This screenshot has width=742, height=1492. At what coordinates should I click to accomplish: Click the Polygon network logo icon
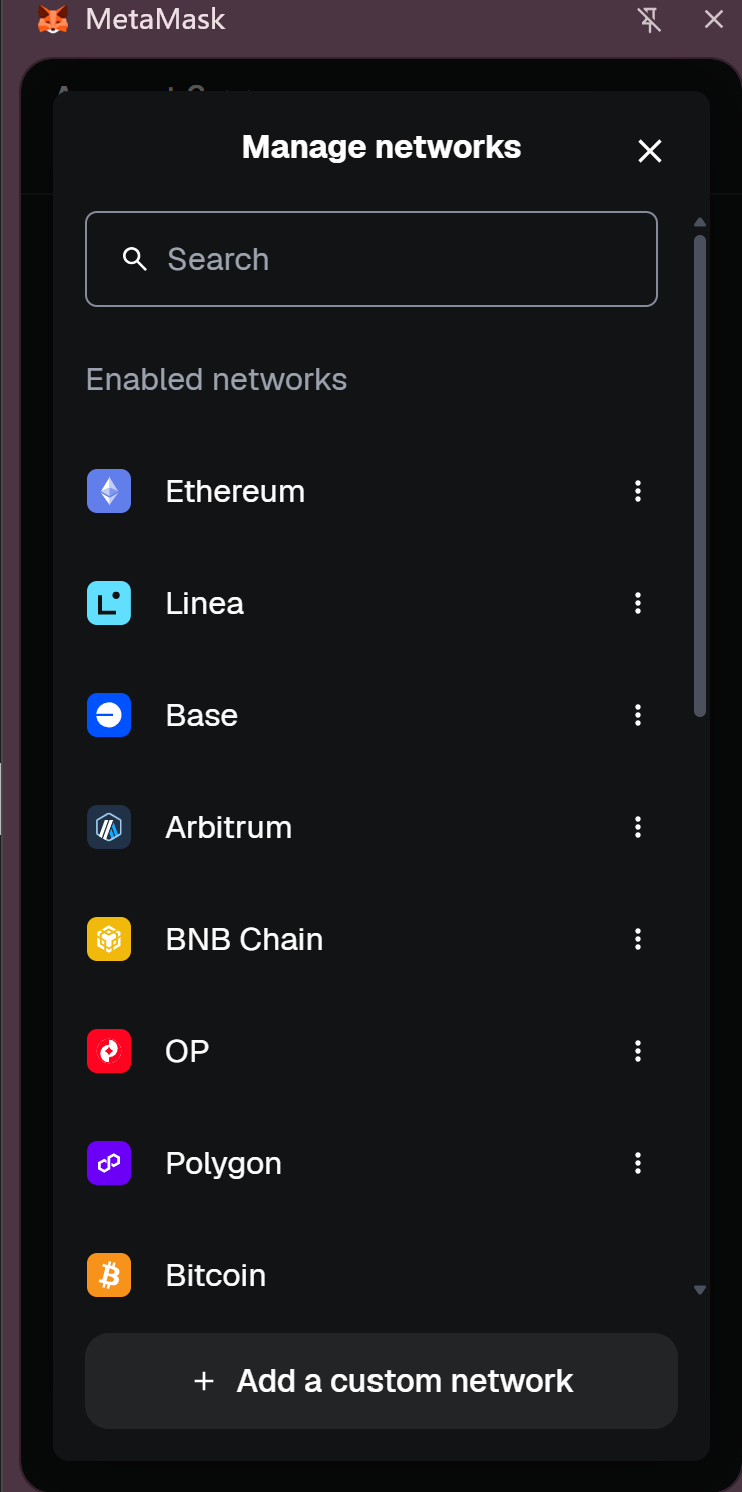tap(109, 1163)
